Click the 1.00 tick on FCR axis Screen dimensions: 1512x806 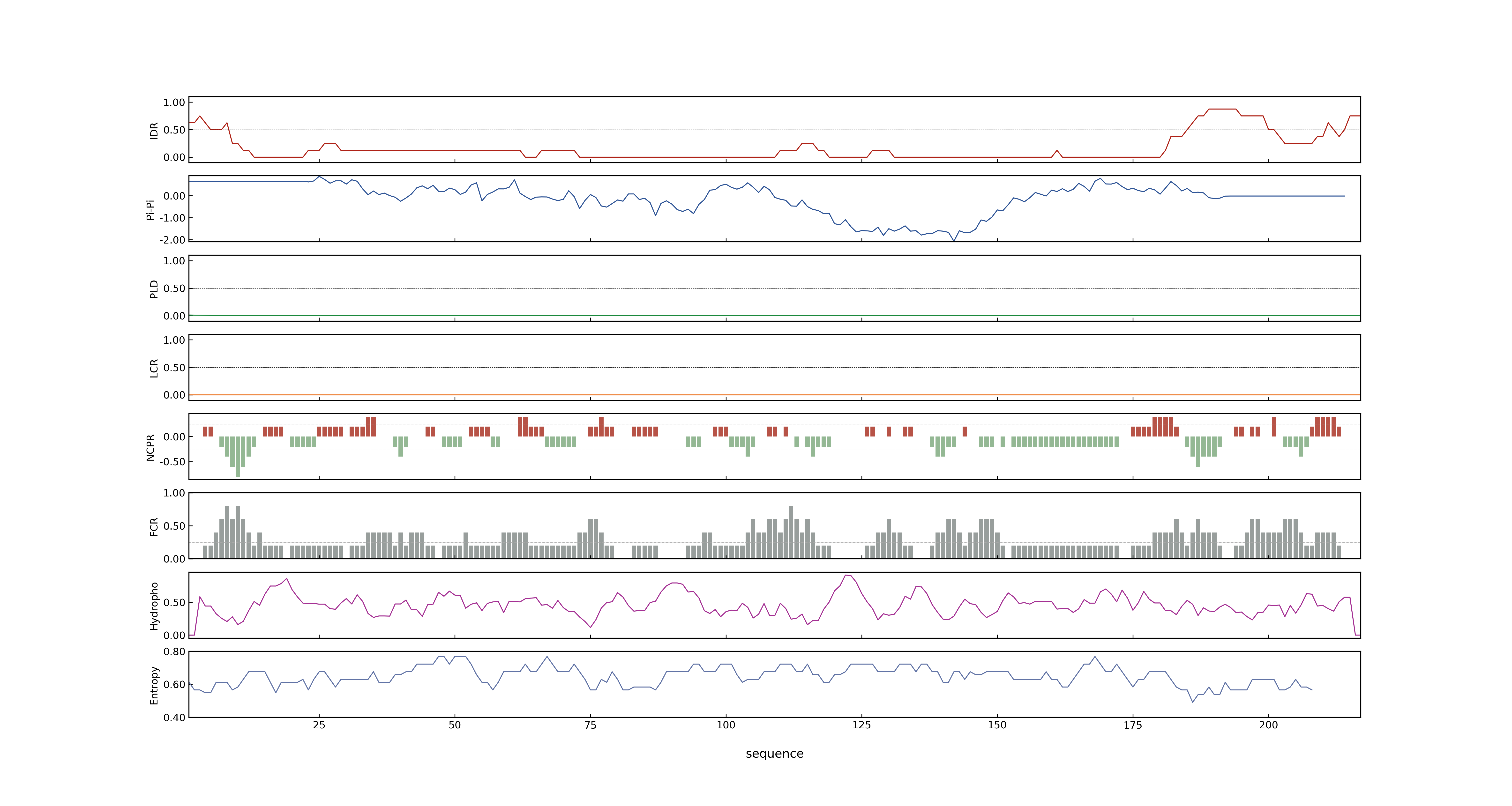[174, 493]
